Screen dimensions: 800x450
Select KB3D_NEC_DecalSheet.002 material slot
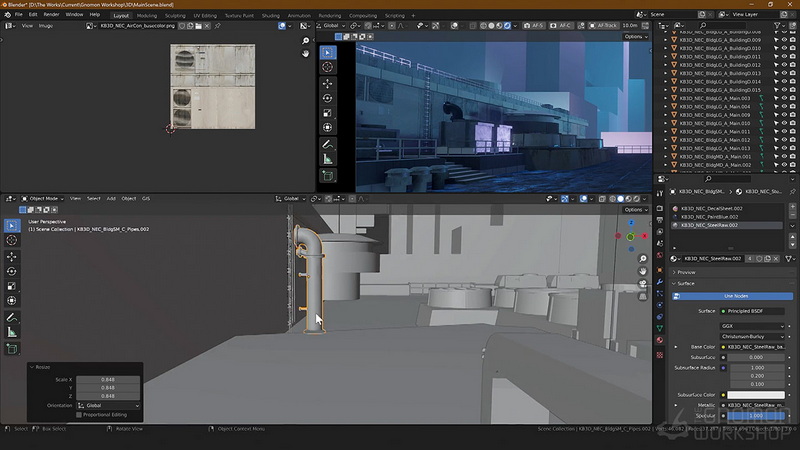point(727,208)
